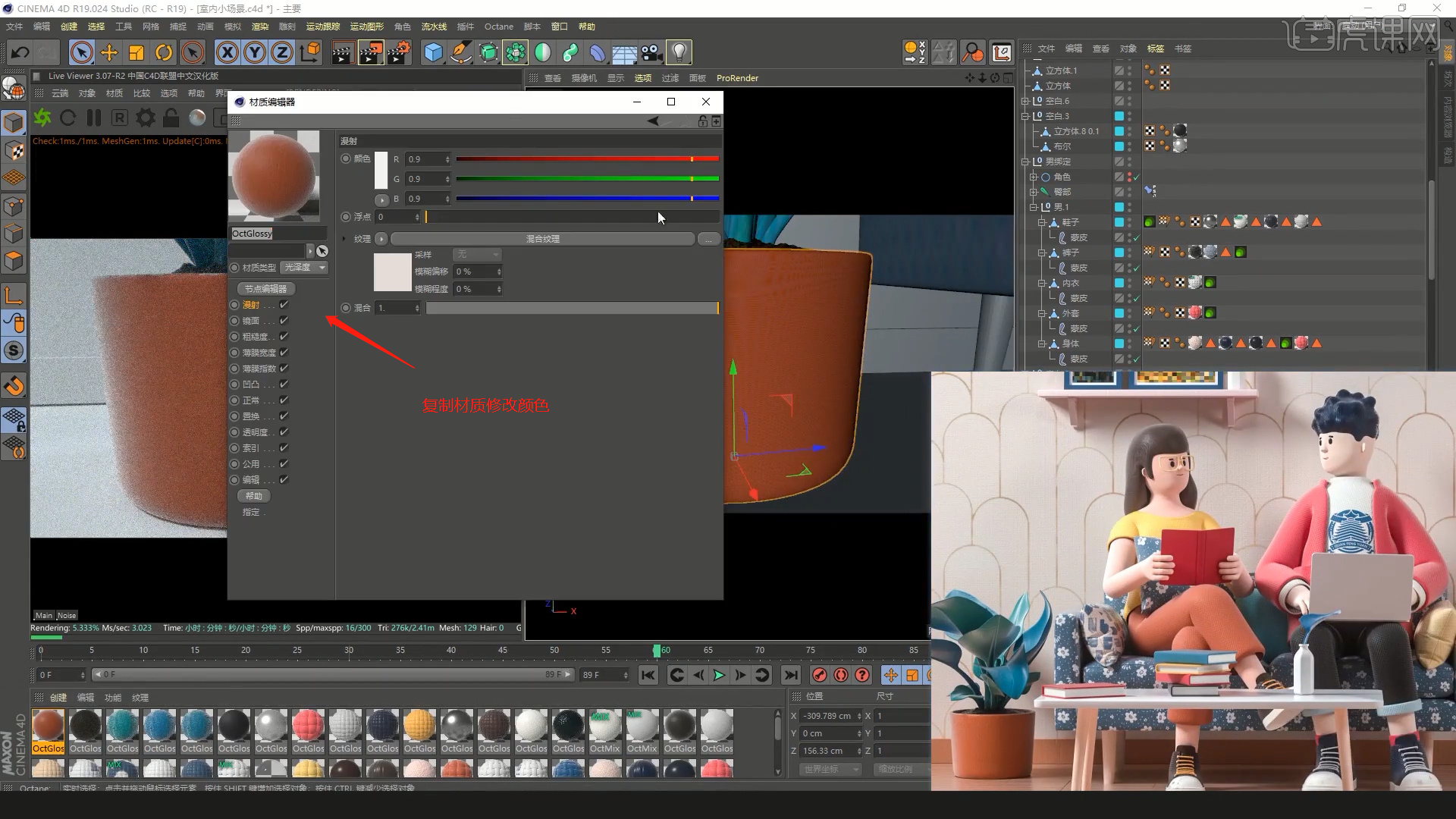The height and width of the screenshot is (819, 1456).
Task: Switch to the 纹理 tab in material manager
Action: click(140, 697)
